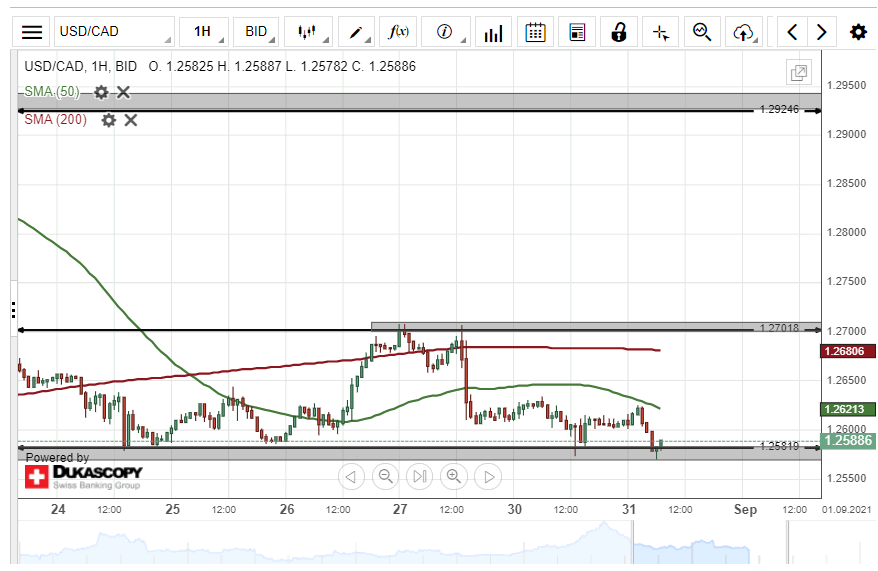Screen dimensions: 878x571
Task: Open the candlestick chart type menu
Action: click(308, 32)
